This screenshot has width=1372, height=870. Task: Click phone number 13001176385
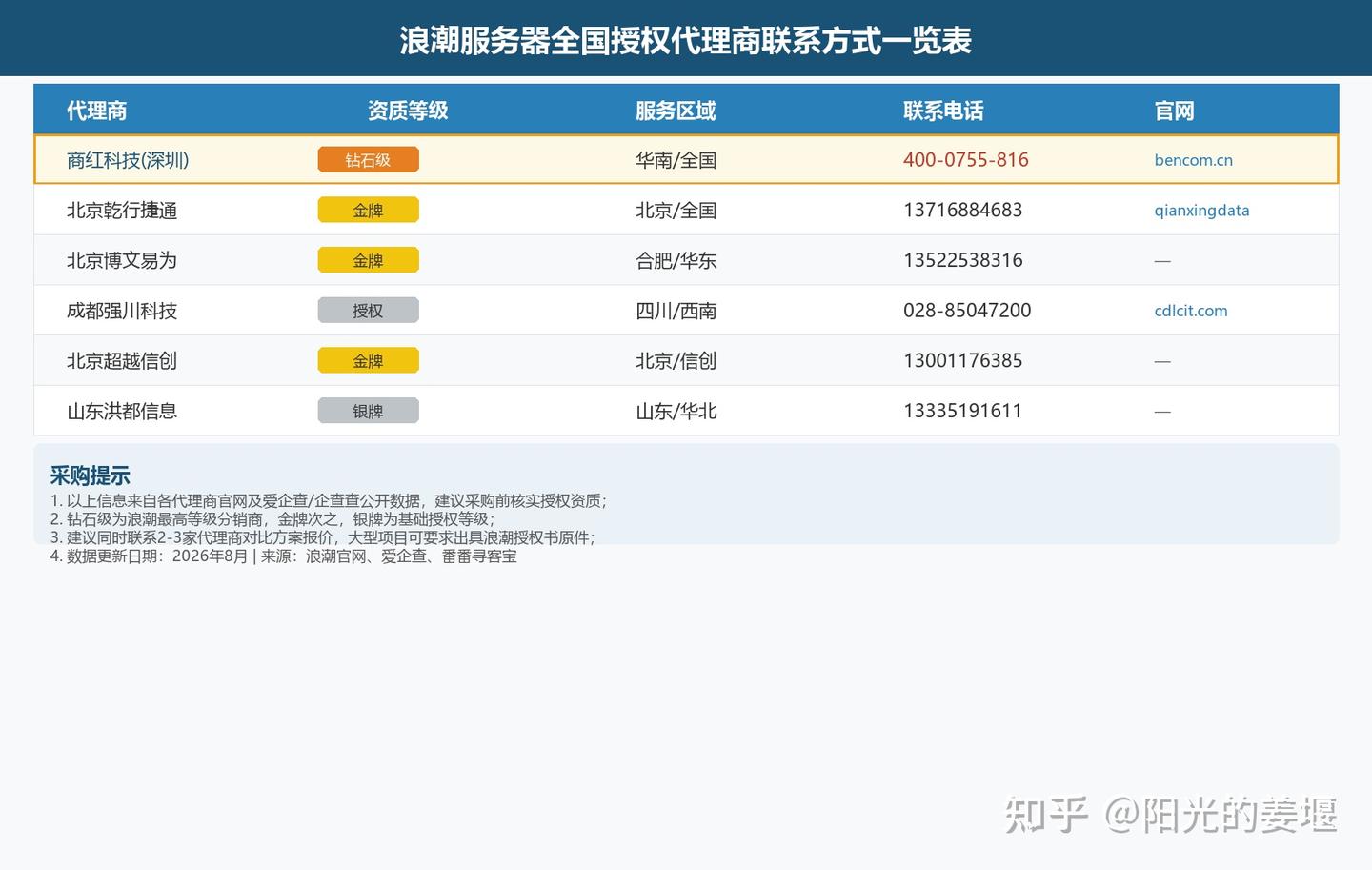(x=963, y=361)
